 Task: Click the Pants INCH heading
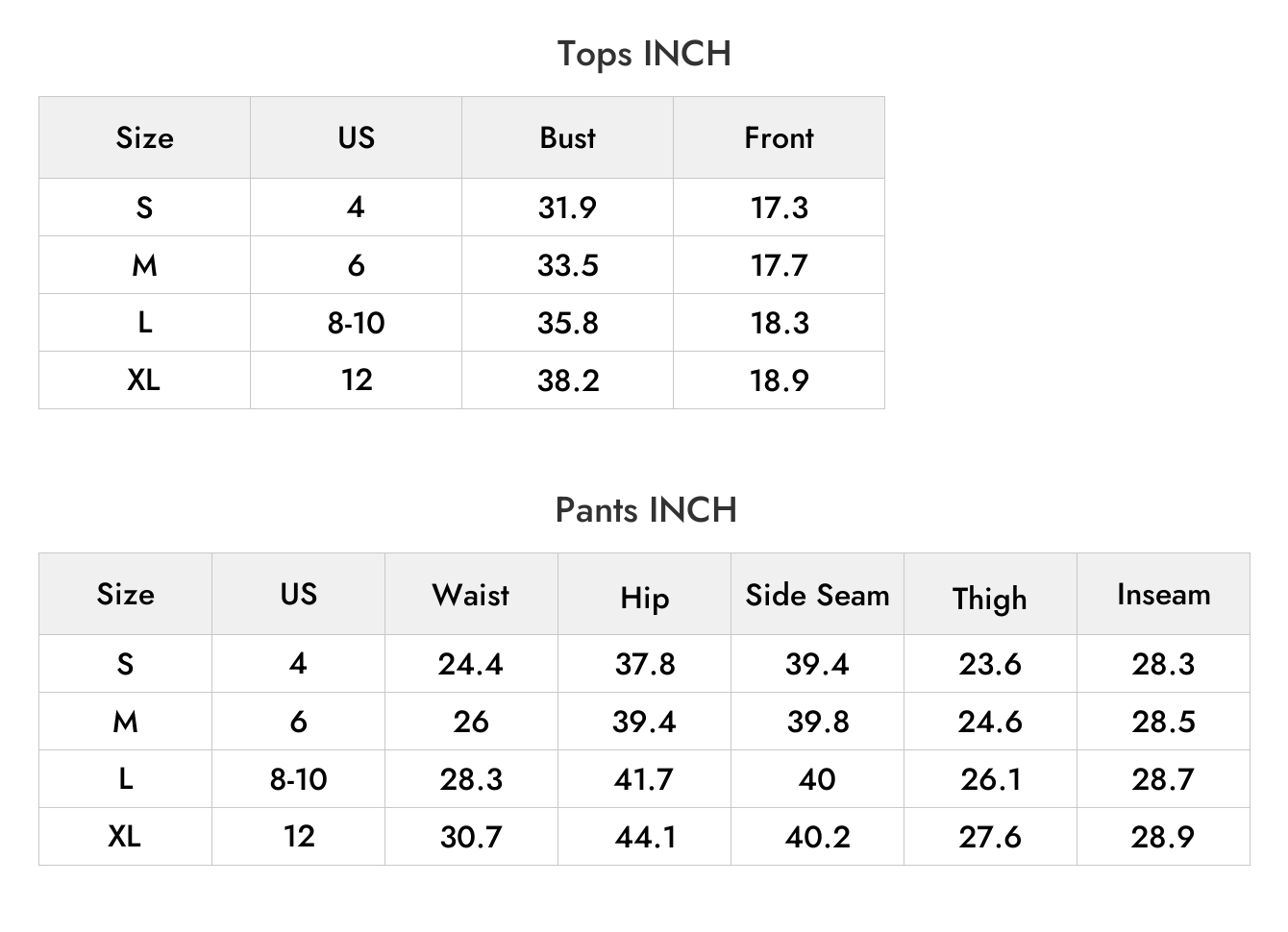pos(646,509)
